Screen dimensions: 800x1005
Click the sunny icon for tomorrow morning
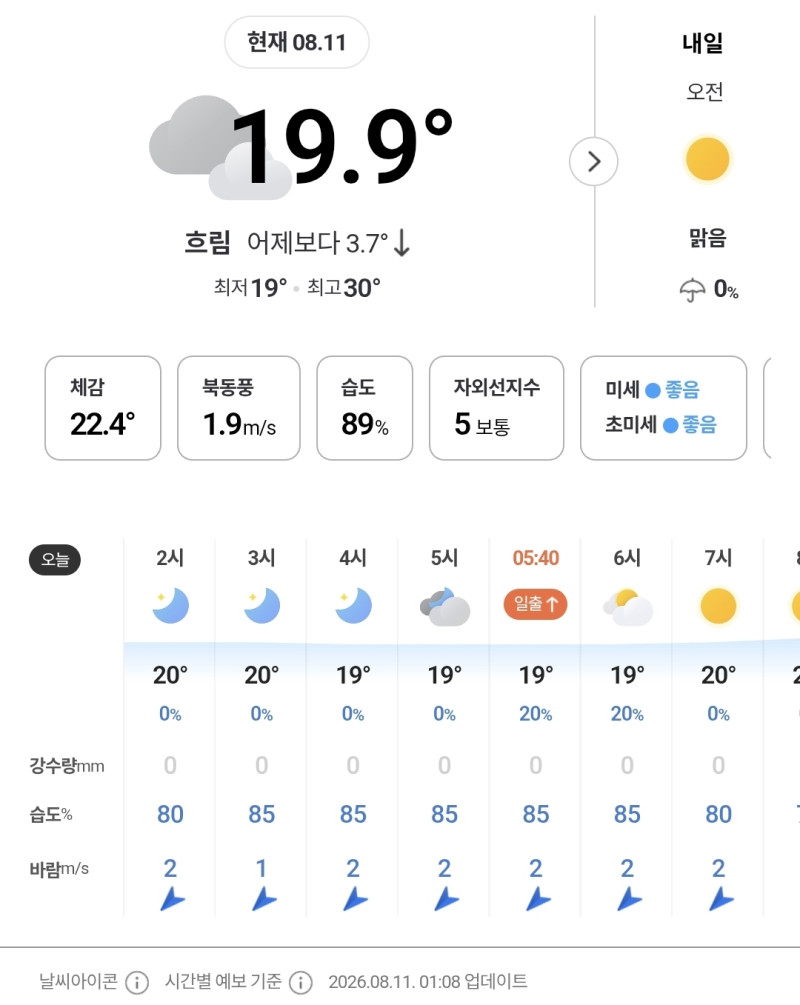tap(707, 159)
